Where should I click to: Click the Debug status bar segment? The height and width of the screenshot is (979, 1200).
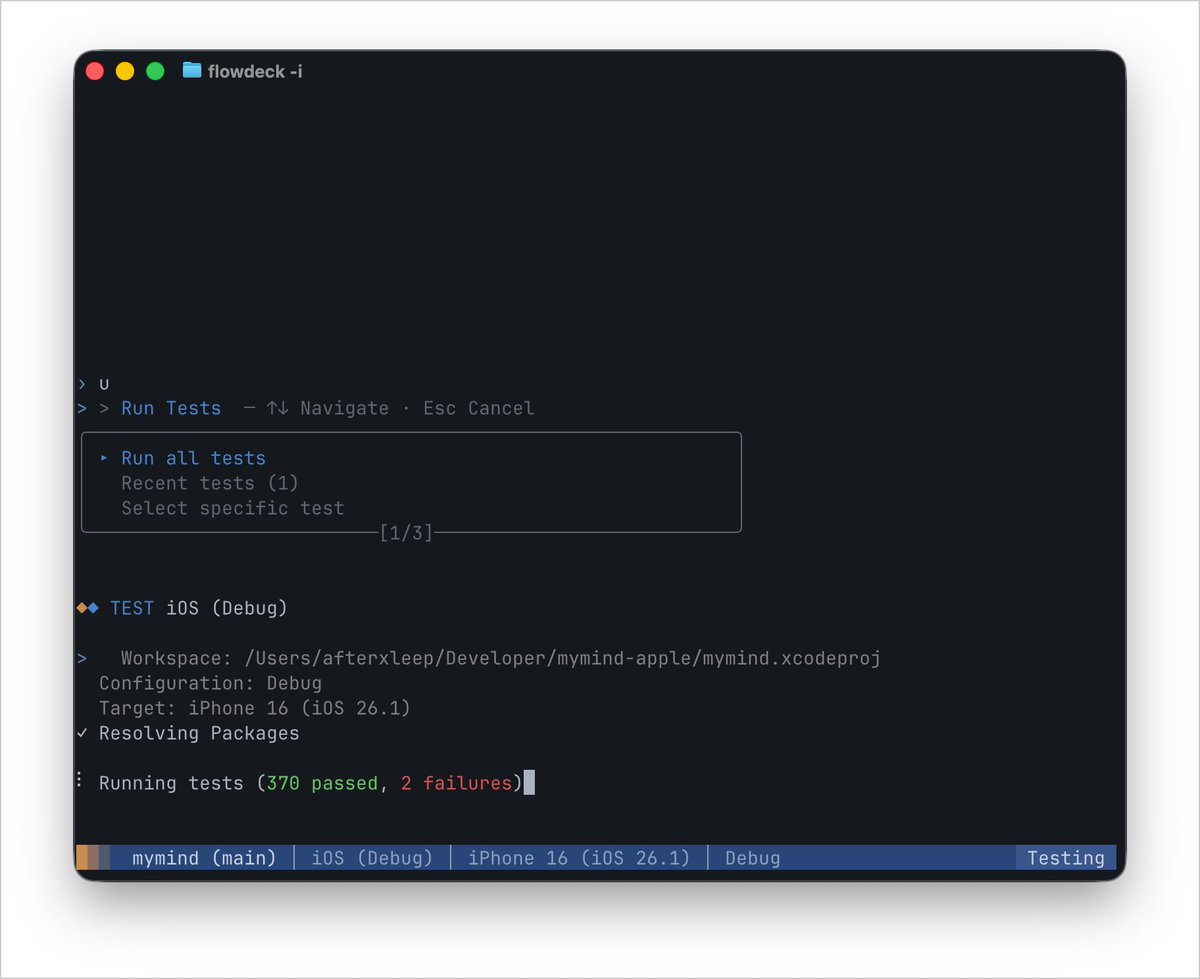pos(752,858)
